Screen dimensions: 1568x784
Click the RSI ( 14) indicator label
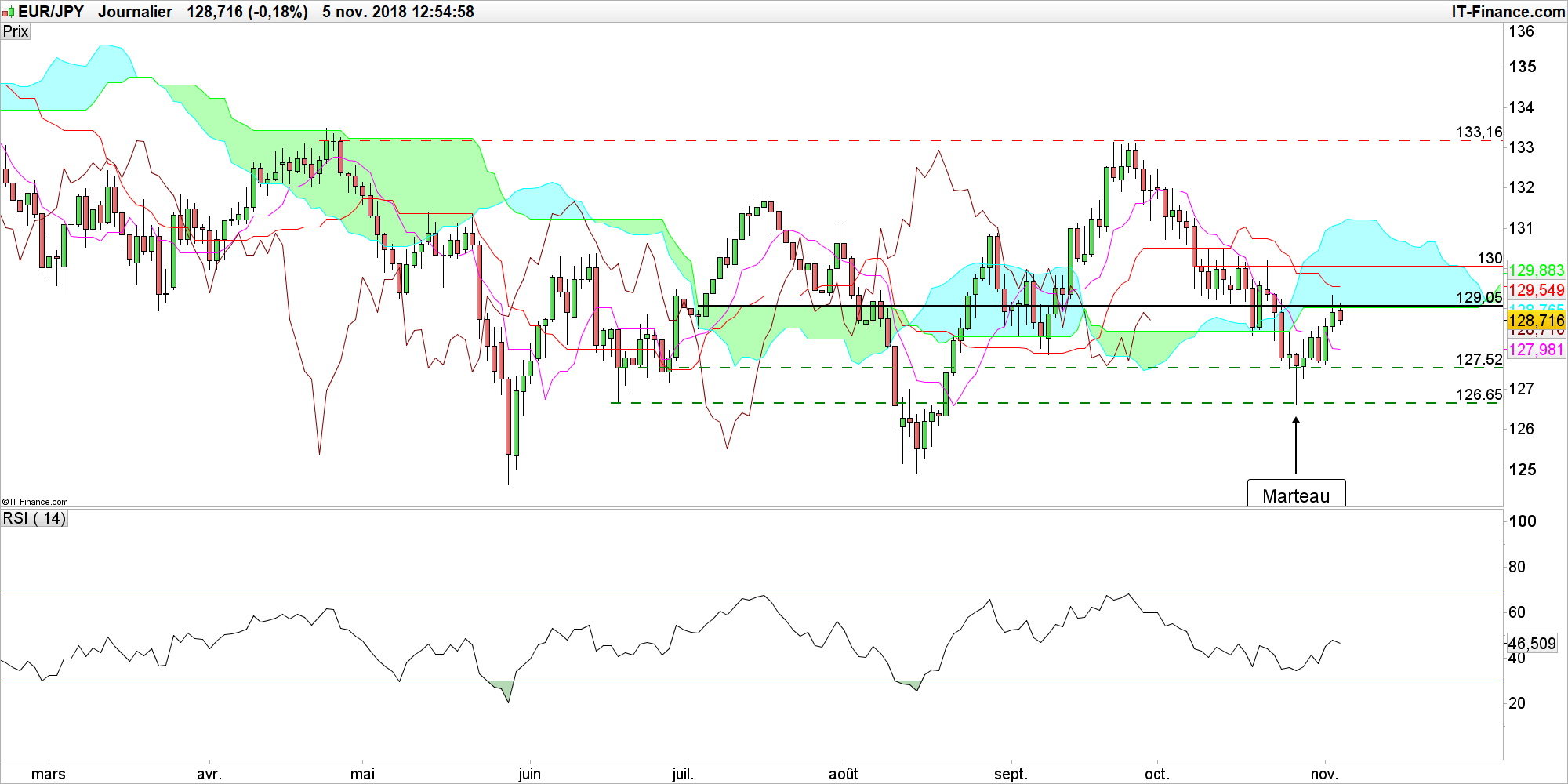(34, 518)
